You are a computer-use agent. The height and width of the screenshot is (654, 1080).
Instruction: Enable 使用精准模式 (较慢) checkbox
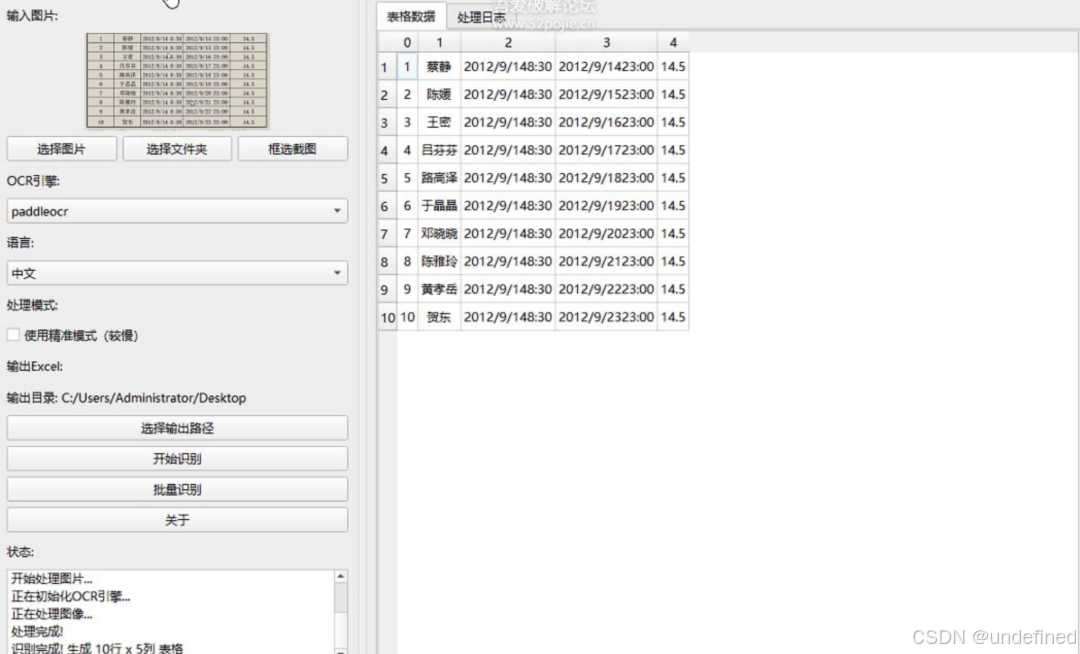(13, 335)
